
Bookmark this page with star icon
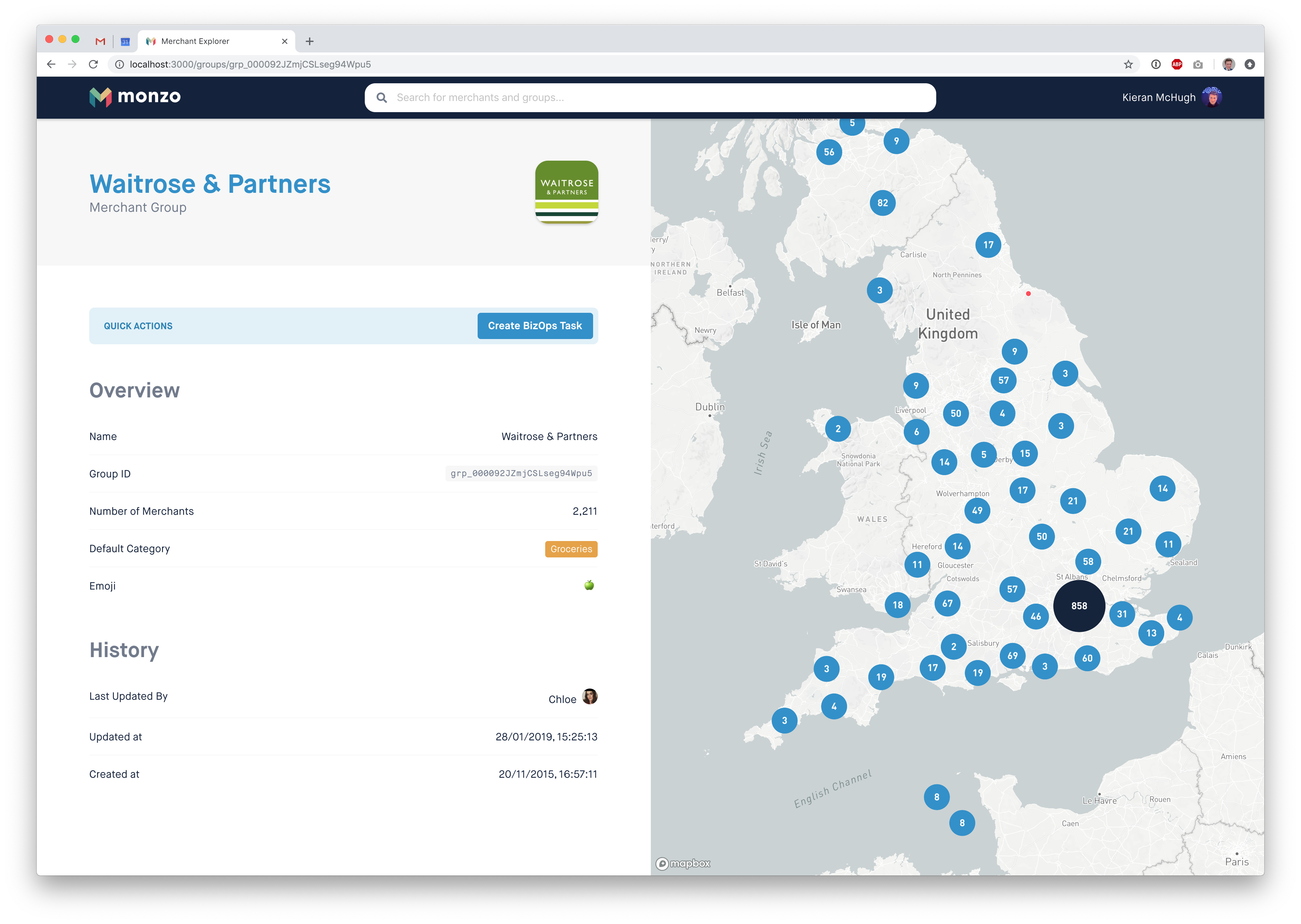[1128, 64]
